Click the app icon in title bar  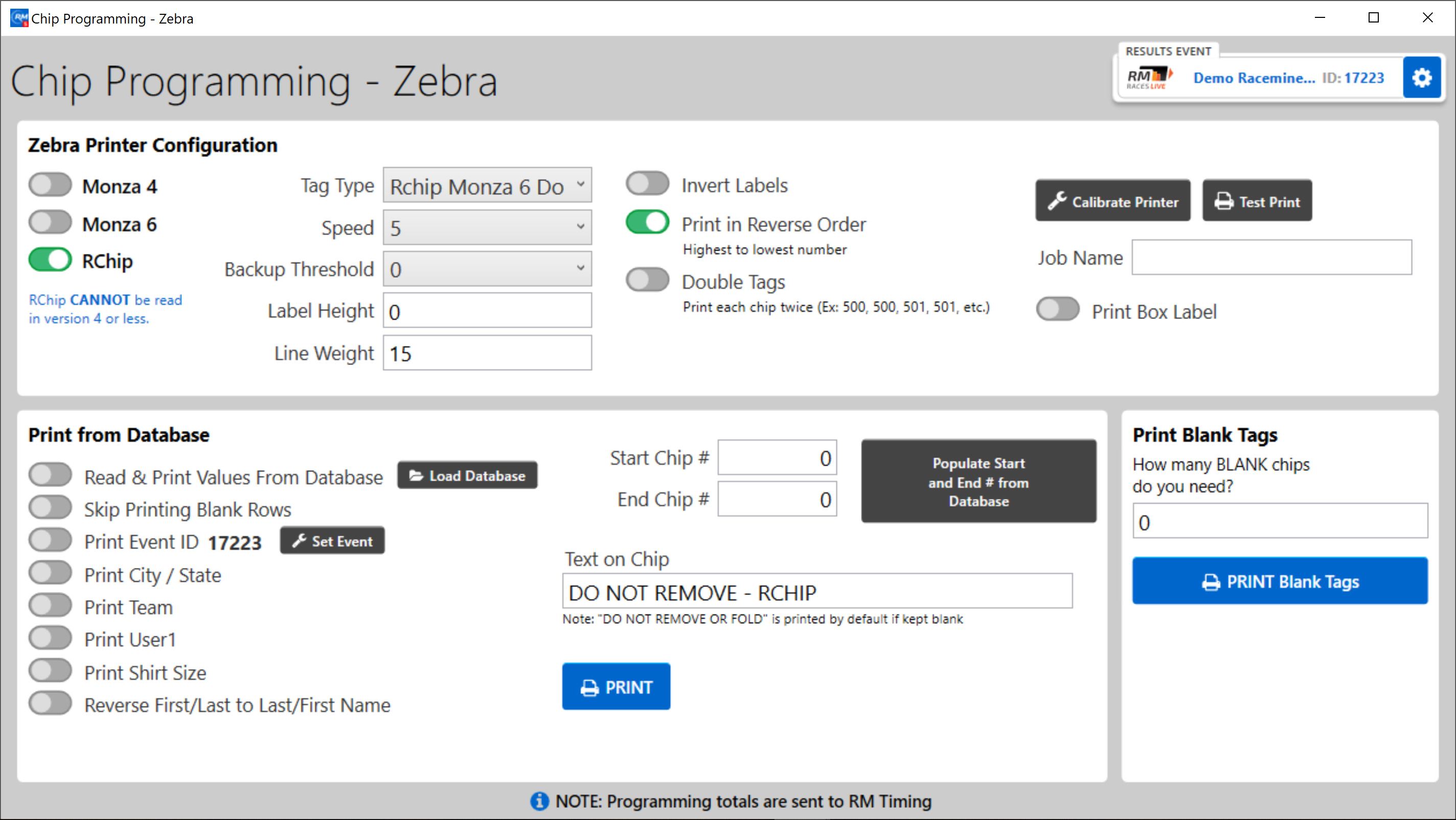tap(19, 18)
